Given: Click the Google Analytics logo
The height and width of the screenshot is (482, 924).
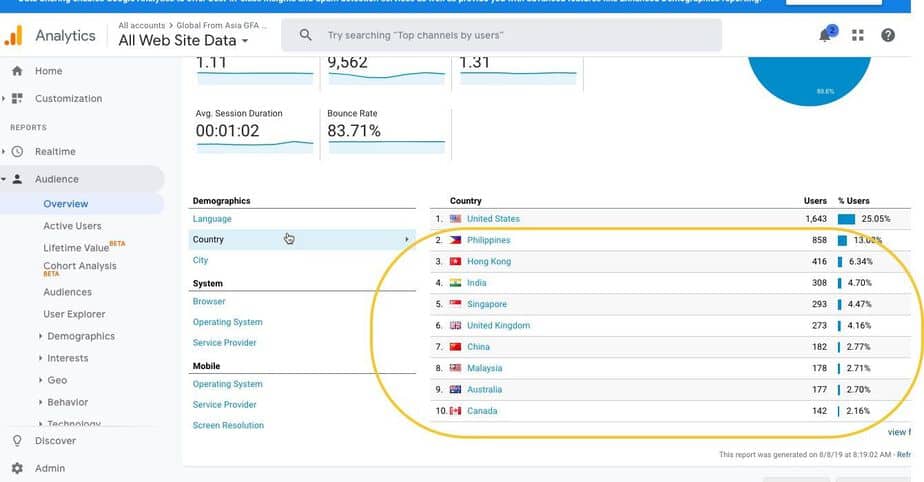Looking at the screenshot, I should pyautogui.click(x=14, y=36).
